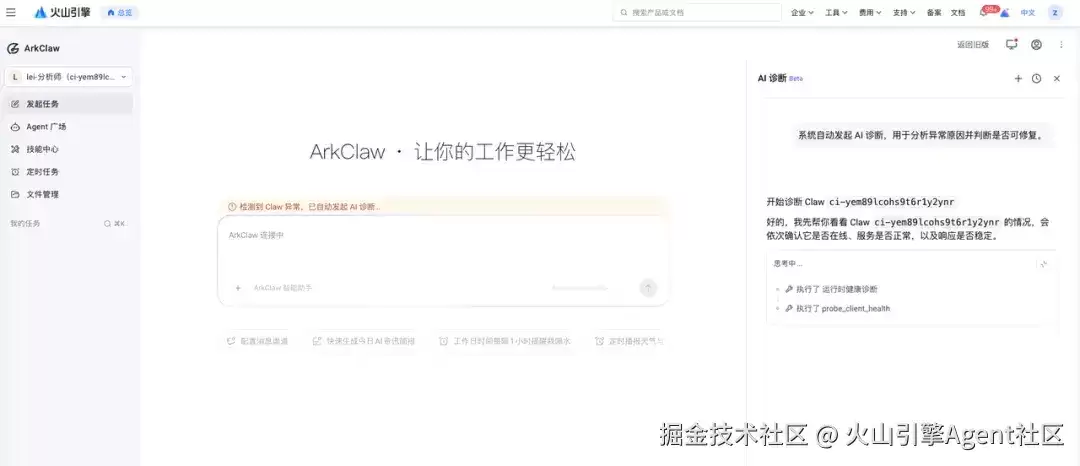Open the 企业 dropdown in top bar
The width and height of the screenshot is (1080, 466).
point(802,12)
